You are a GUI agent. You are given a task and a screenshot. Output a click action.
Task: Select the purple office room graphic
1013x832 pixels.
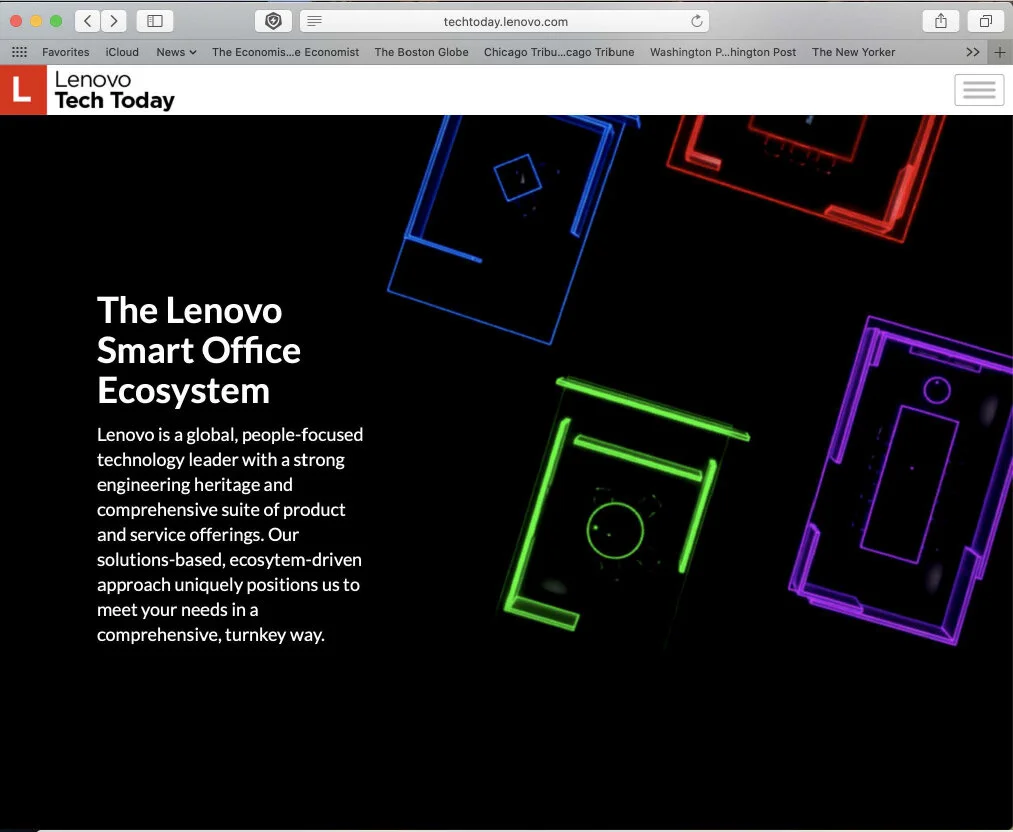[903, 481]
